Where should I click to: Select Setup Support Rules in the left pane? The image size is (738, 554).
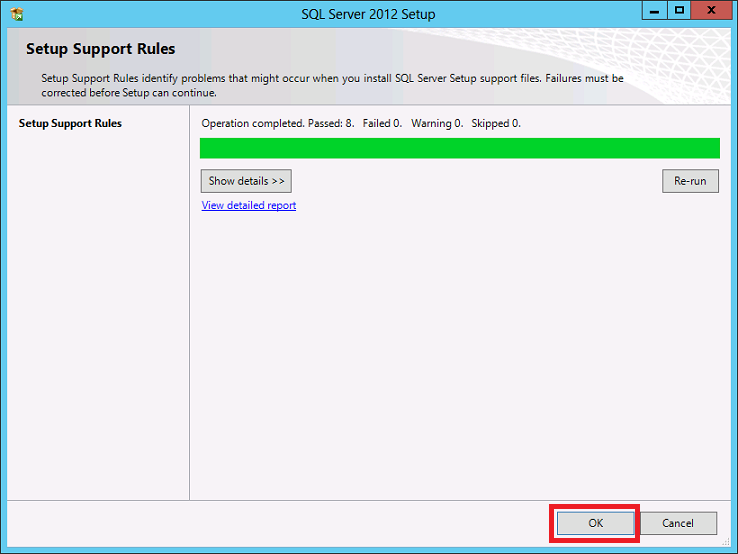tap(70, 123)
